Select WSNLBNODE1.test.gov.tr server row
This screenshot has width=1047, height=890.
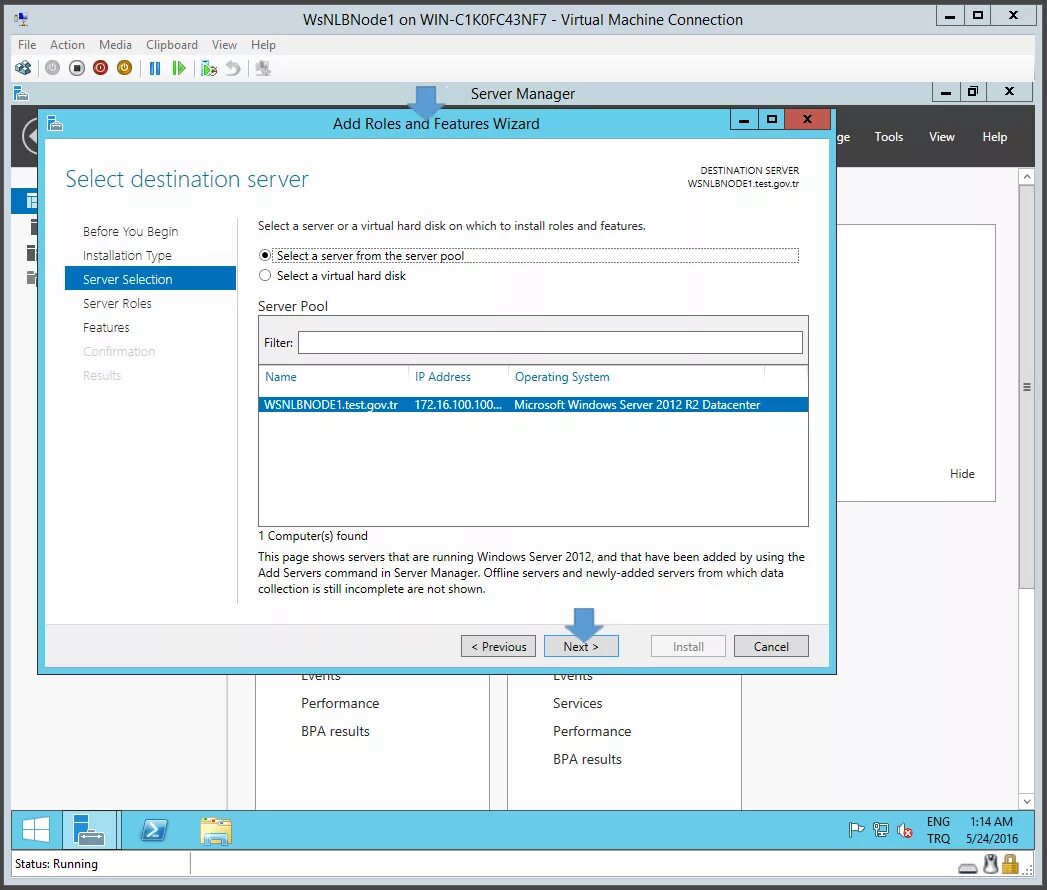click(x=534, y=405)
